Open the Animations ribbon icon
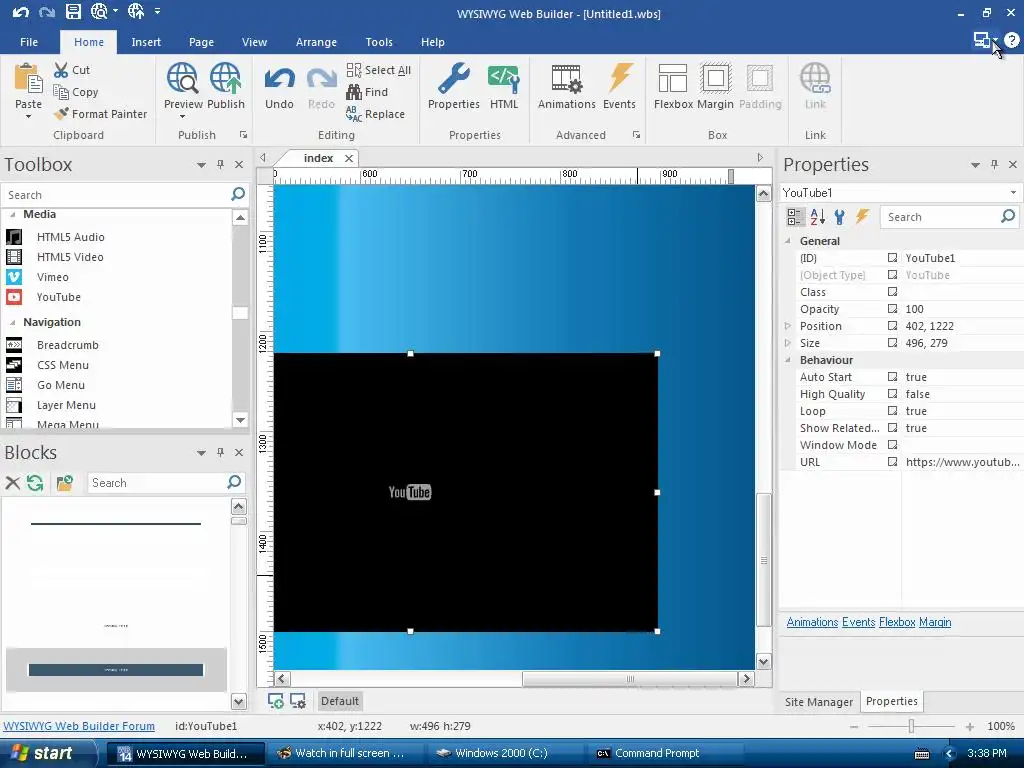The width and height of the screenshot is (1024, 768). [x=566, y=78]
